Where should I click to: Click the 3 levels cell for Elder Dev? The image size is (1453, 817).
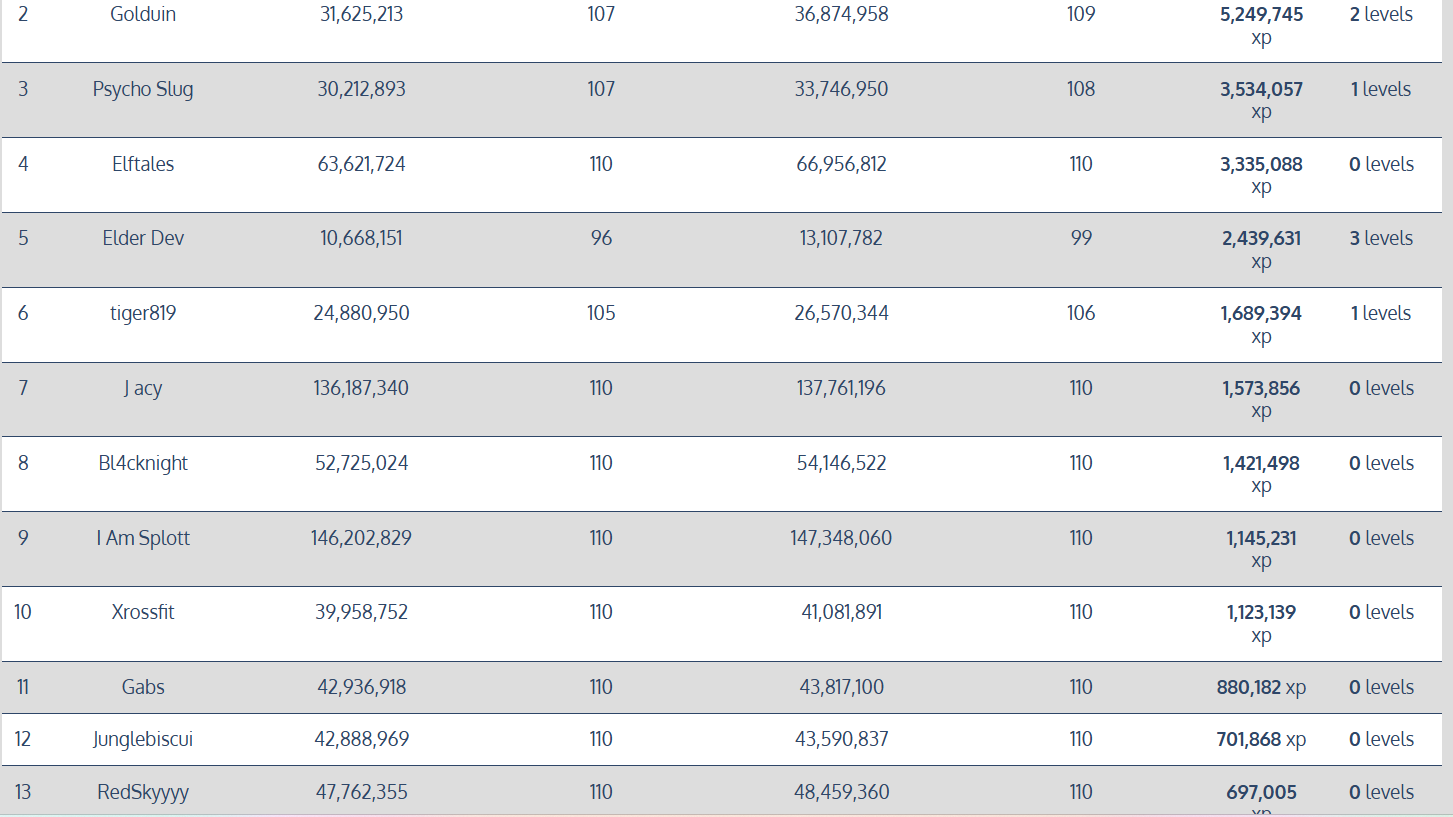1380,238
